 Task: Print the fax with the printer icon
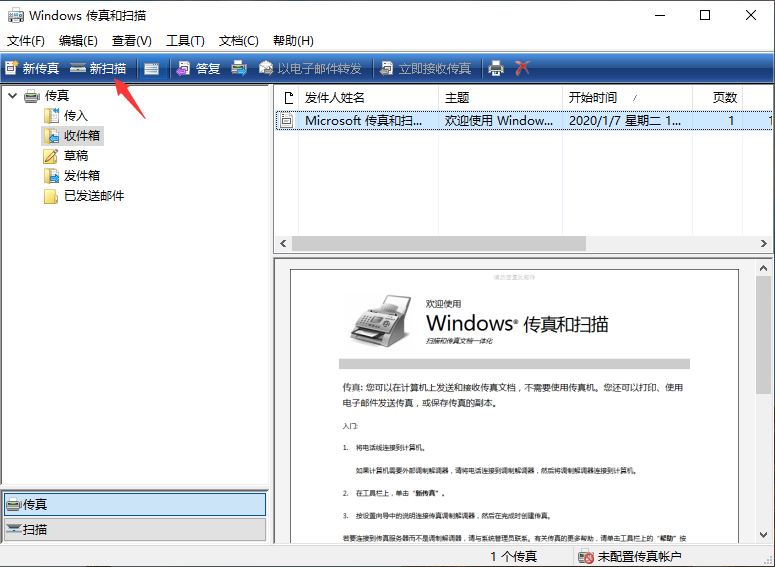pos(495,68)
